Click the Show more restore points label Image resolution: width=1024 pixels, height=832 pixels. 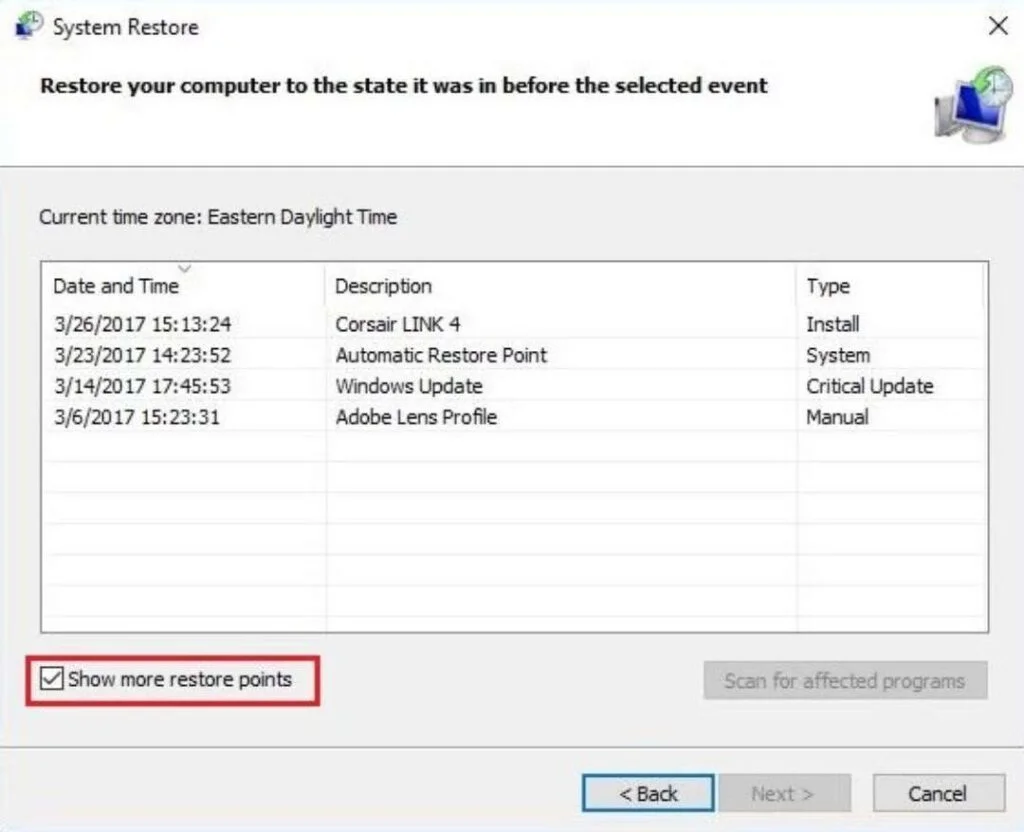point(176,679)
